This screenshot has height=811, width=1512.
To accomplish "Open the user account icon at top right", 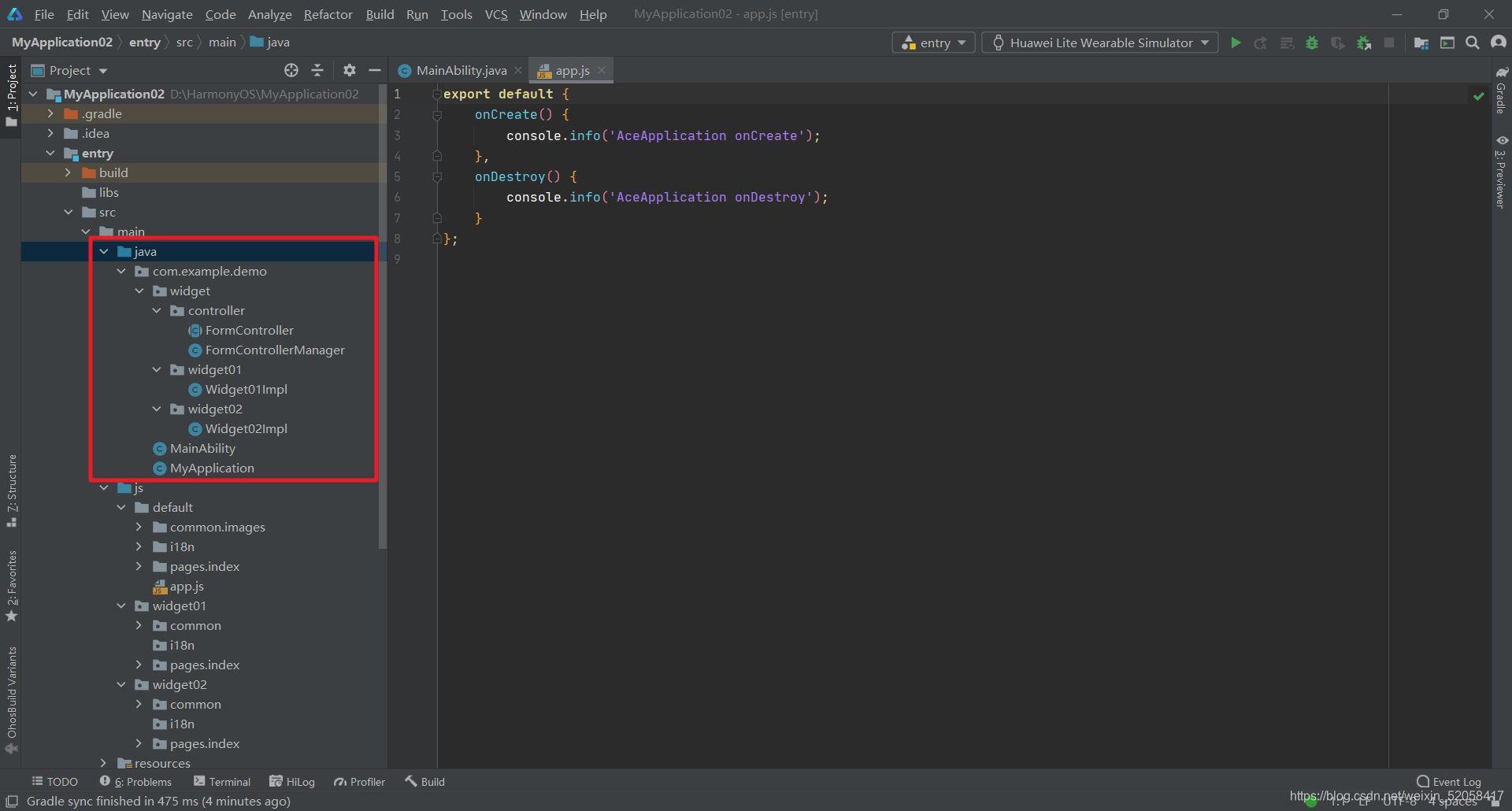I will (x=1499, y=43).
